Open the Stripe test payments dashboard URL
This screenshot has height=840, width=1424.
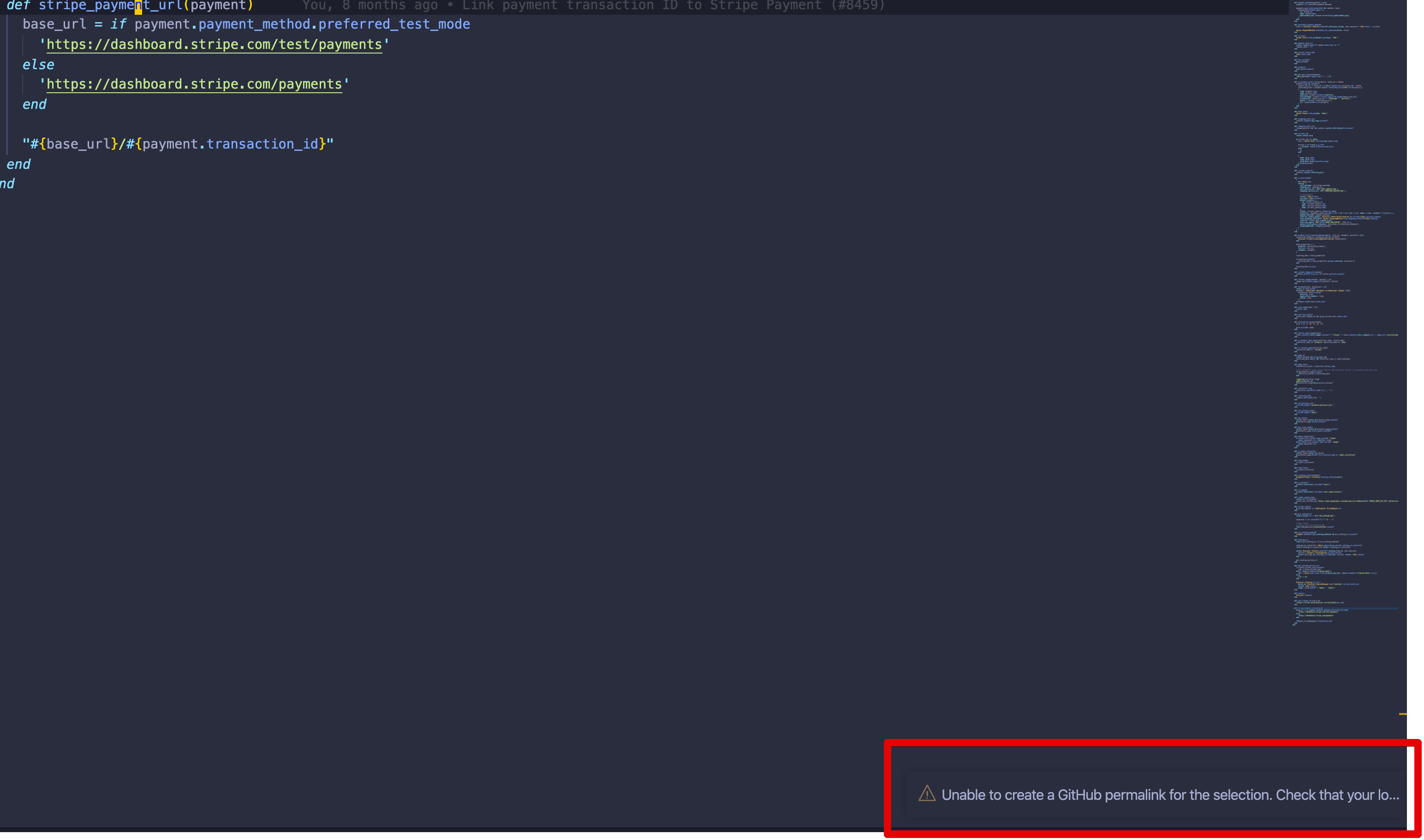[x=214, y=44]
